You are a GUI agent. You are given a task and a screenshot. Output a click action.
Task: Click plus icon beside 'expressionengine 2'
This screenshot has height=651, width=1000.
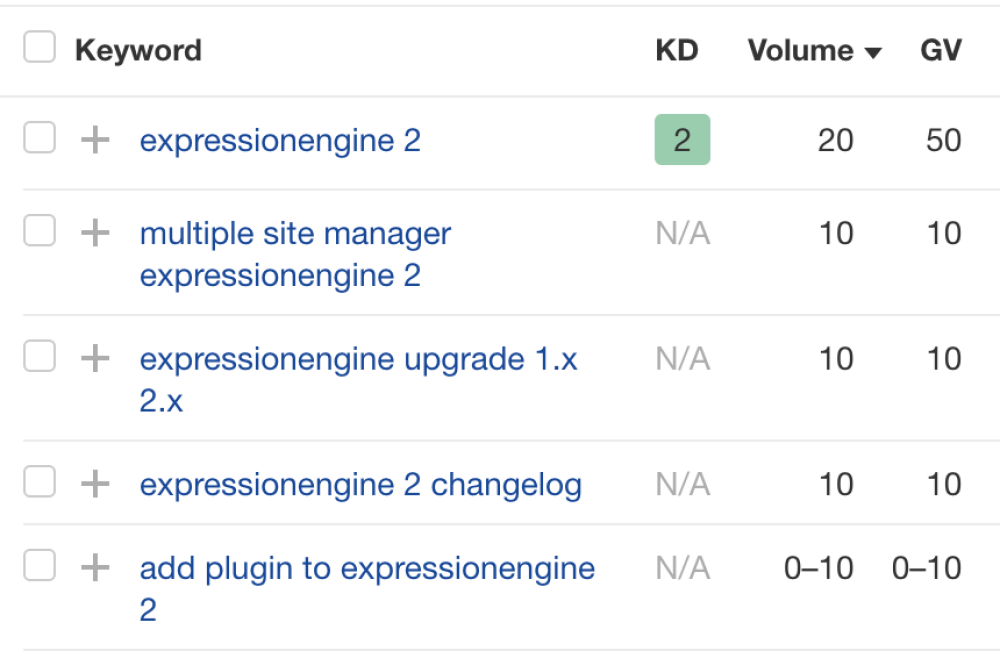(x=95, y=141)
